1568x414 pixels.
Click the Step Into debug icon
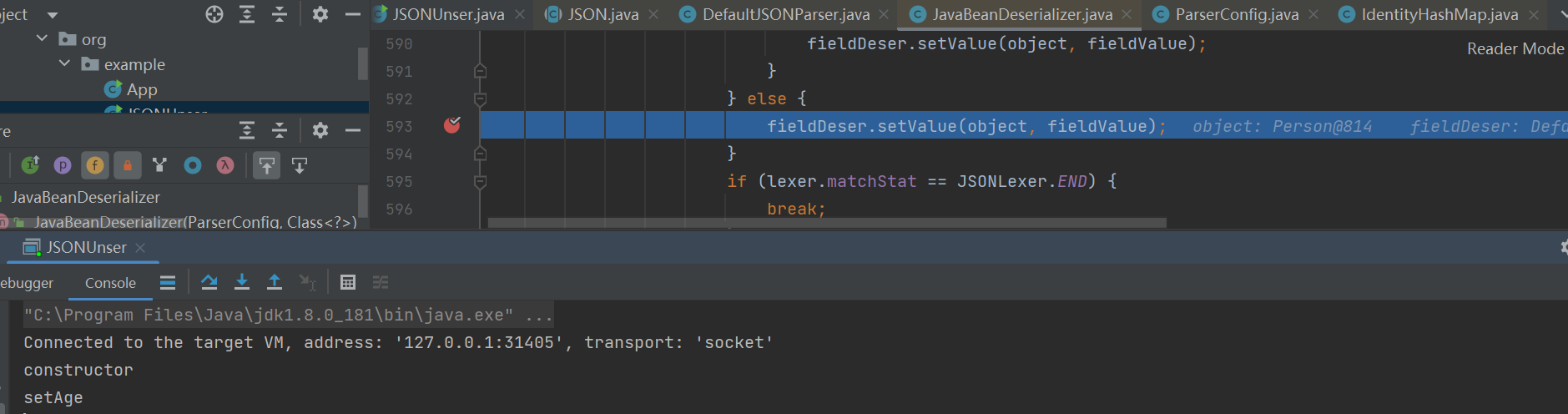[x=242, y=282]
